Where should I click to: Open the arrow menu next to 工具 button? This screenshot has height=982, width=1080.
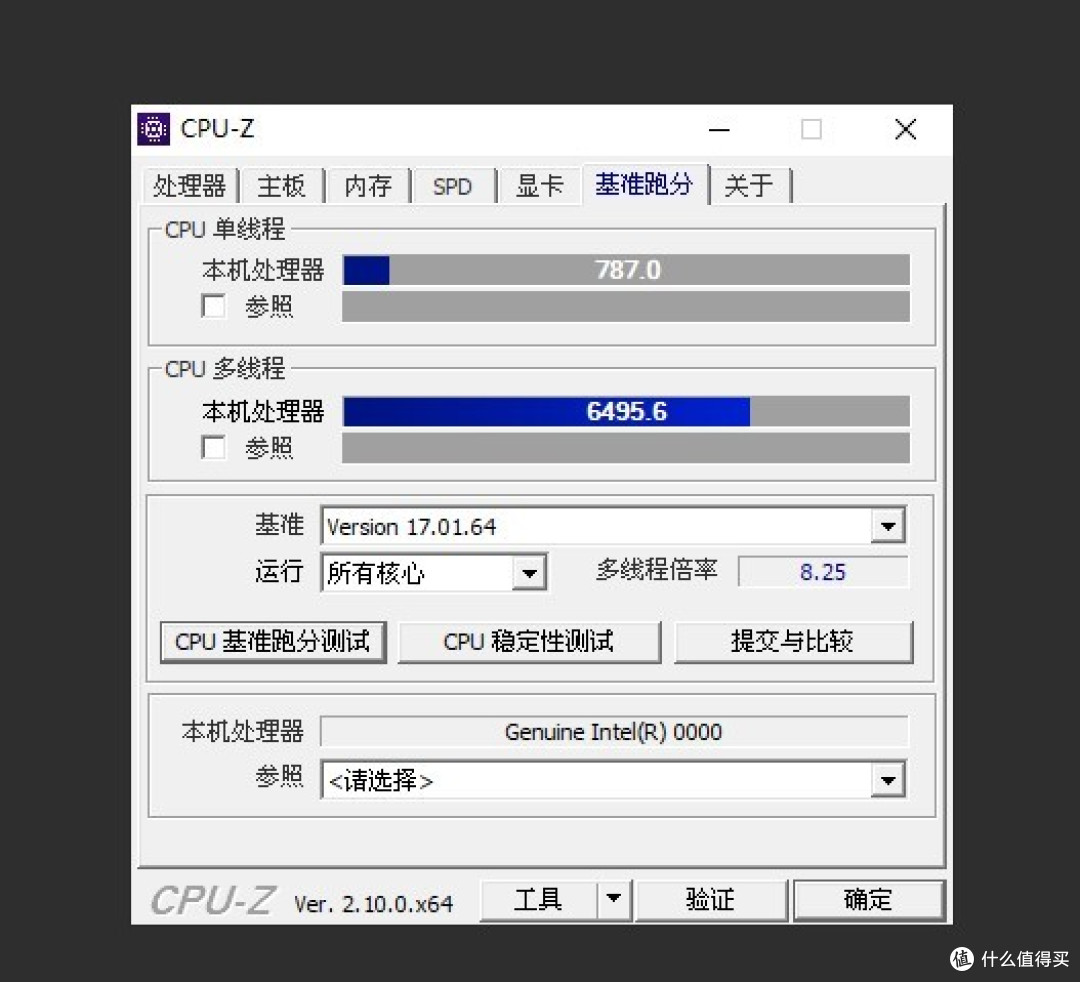[614, 899]
